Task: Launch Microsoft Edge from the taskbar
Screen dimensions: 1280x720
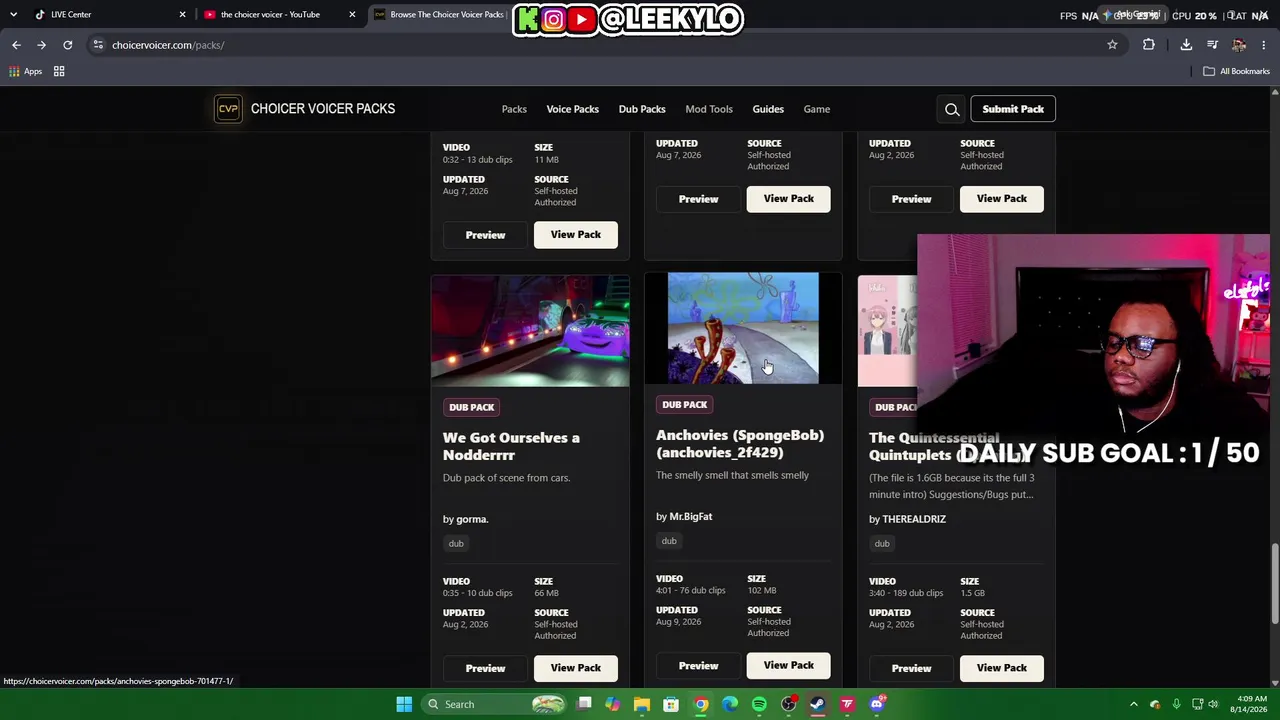Action: (x=730, y=704)
